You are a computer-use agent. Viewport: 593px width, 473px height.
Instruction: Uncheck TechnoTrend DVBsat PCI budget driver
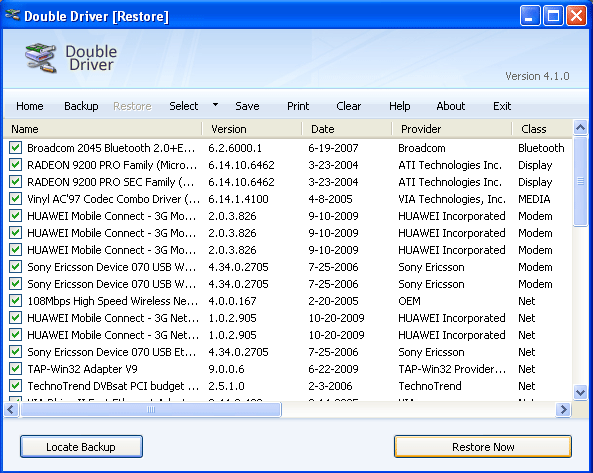(16, 386)
